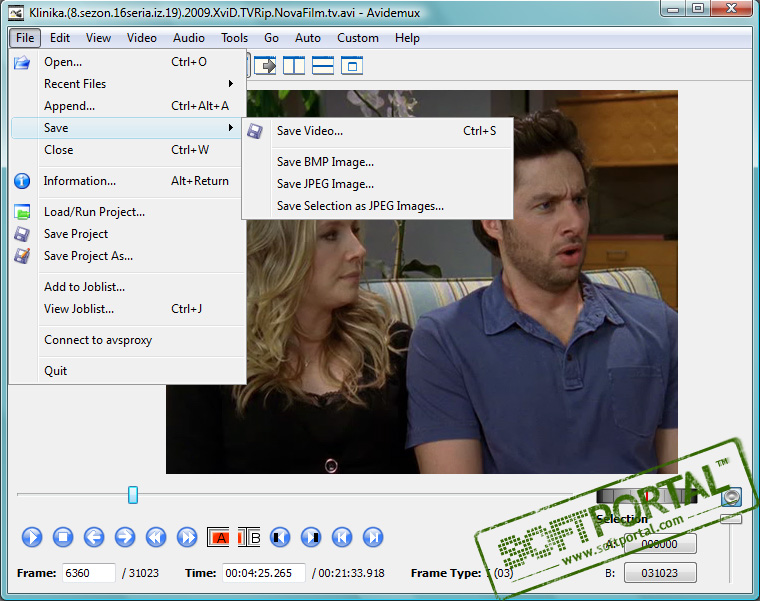The image size is (760, 601).
Task: Open the Edit menu
Action: click(x=60, y=38)
